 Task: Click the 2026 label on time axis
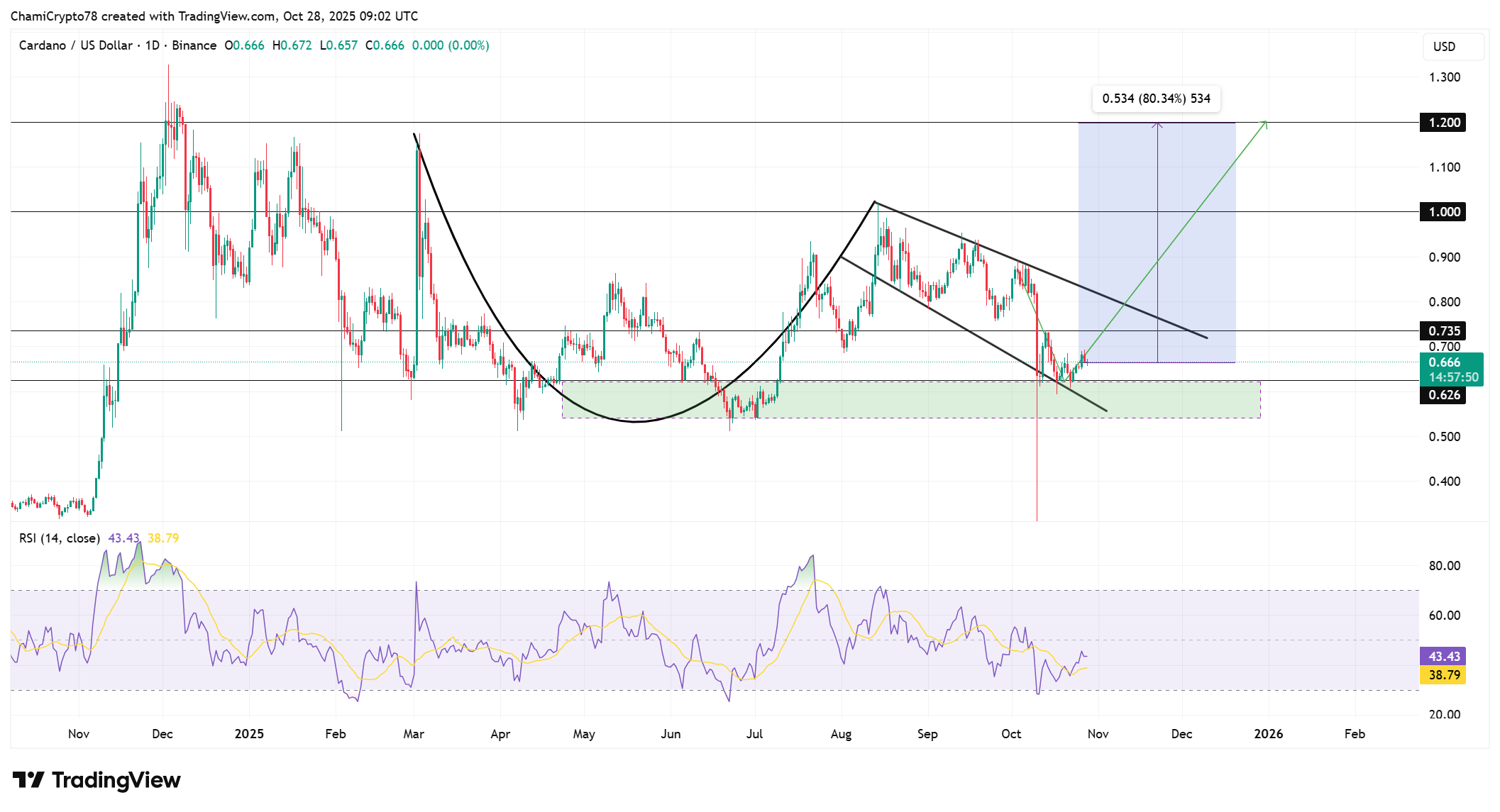1268,734
